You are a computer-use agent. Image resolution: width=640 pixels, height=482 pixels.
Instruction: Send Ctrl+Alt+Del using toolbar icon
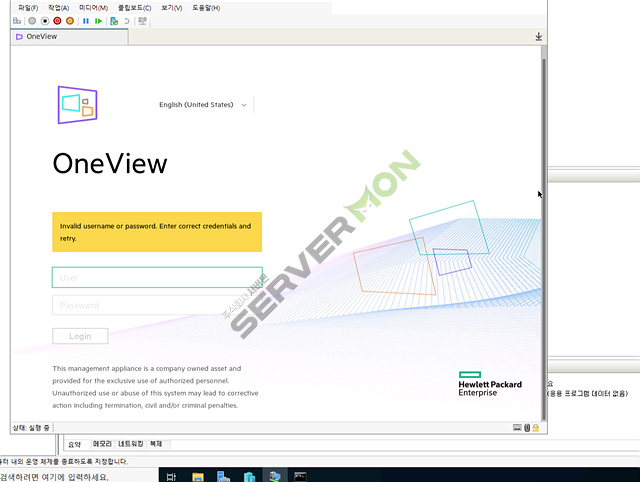(17, 21)
